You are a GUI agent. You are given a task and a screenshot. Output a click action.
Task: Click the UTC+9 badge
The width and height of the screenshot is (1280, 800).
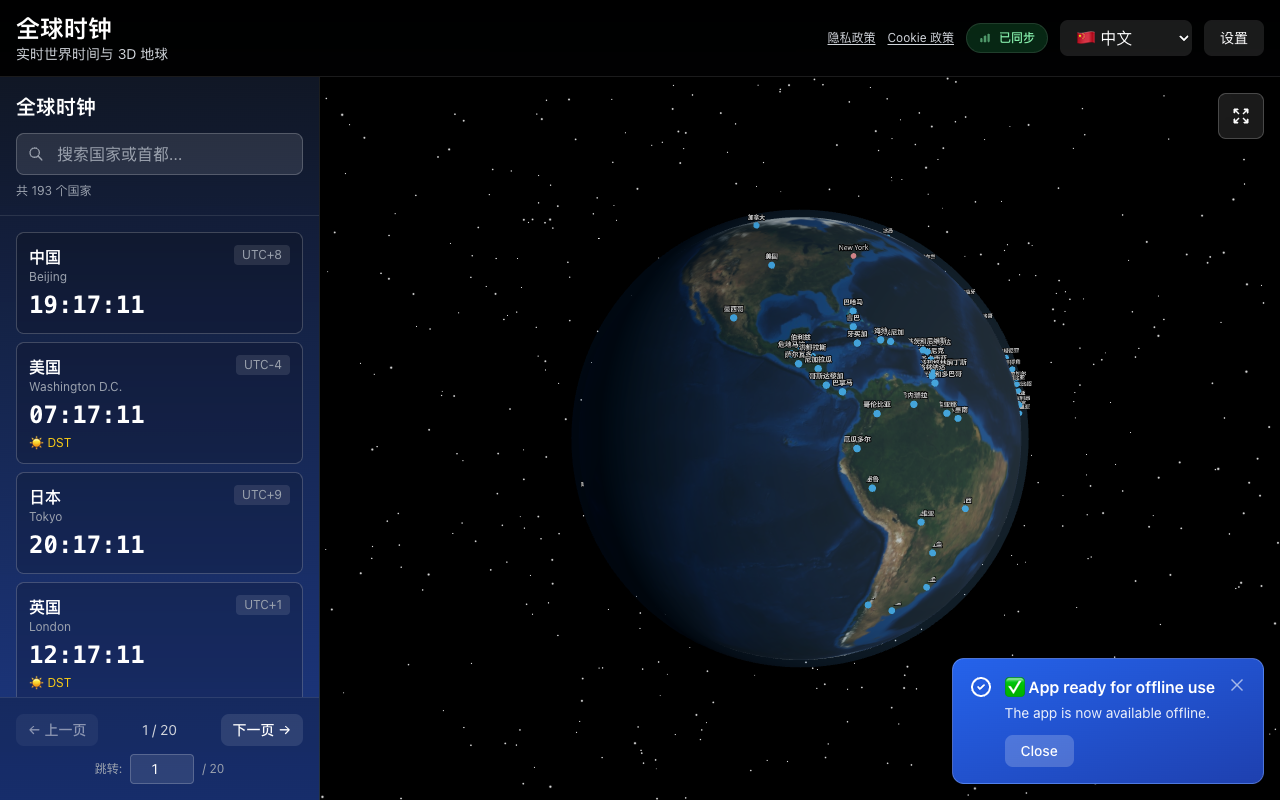coord(262,495)
